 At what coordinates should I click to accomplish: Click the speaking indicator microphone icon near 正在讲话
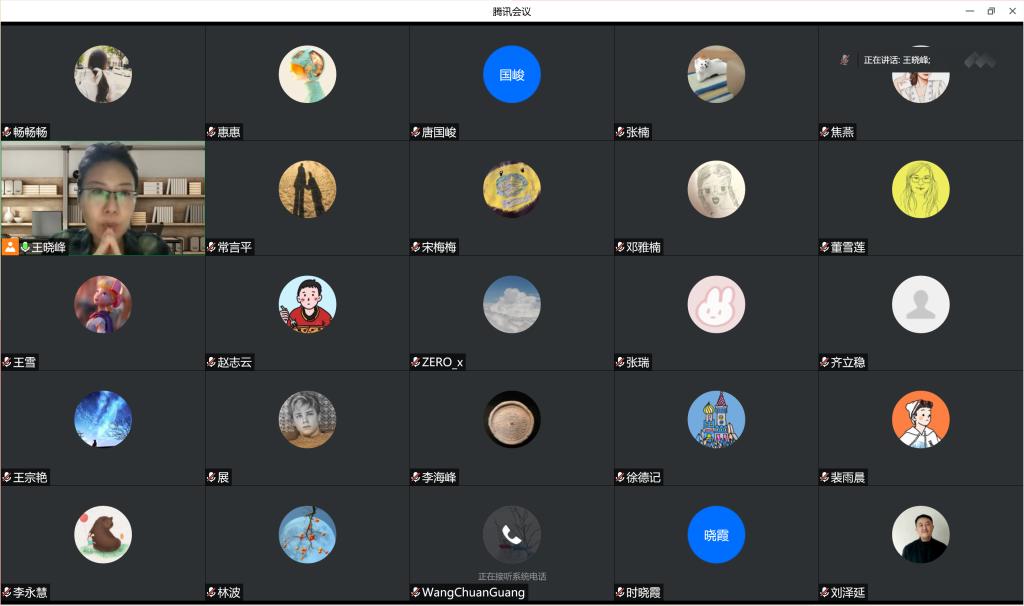pyautogui.click(x=844, y=60)
